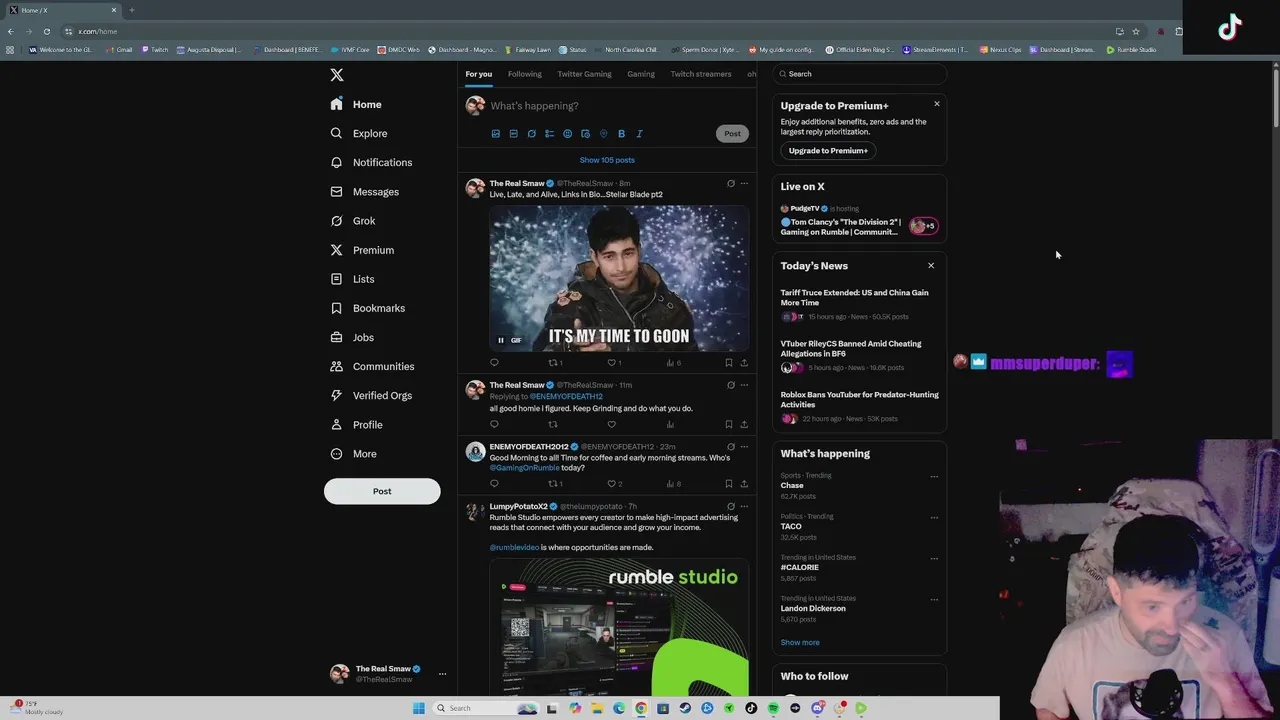1280x720 pixels.
Task: Open @rumblevideo mention link
Action: click(x=514, y=548)
